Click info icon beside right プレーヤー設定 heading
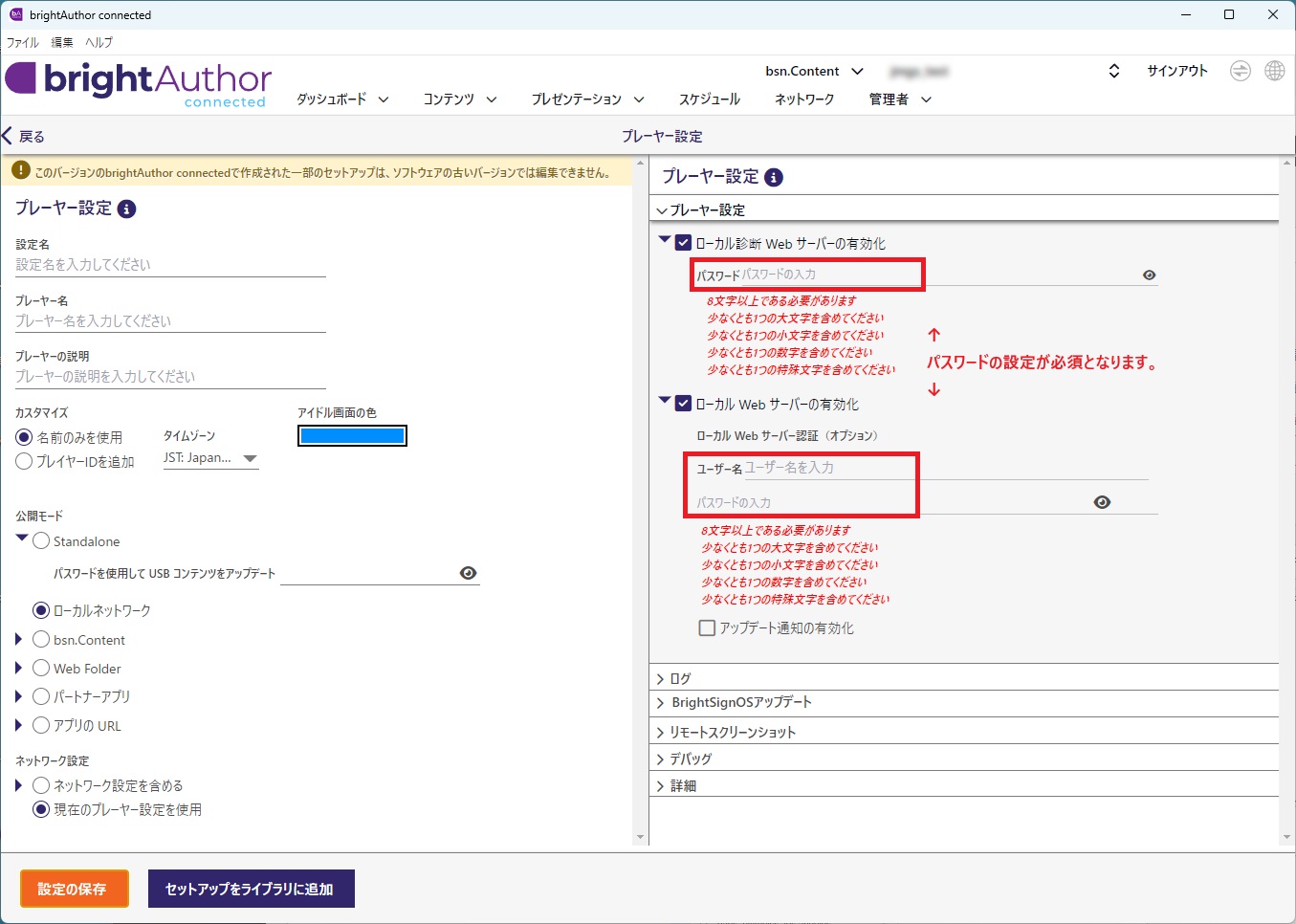Viewport: 1296px width, 924px height. point(774,177)
